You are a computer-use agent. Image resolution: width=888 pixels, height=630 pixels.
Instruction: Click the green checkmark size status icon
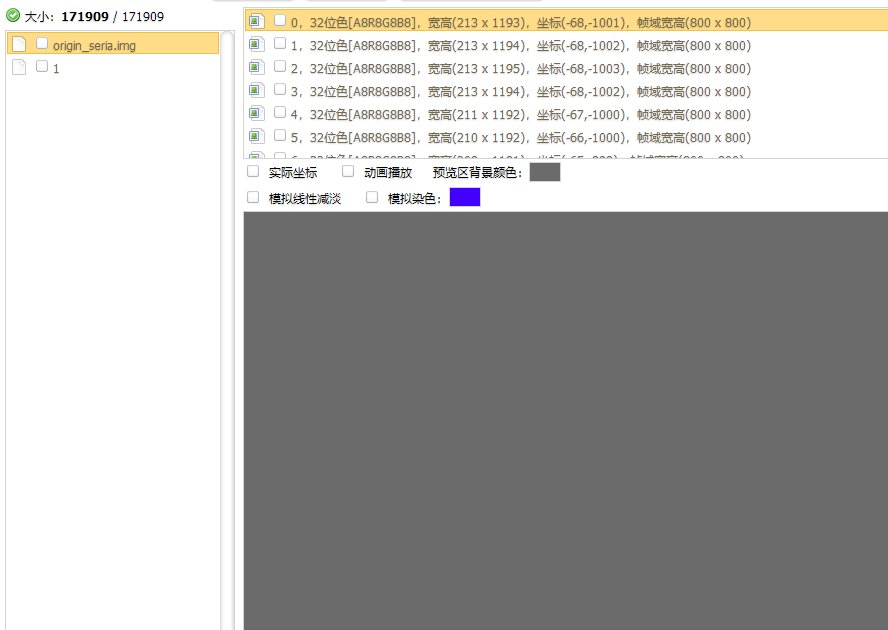[x=13, y=16]
